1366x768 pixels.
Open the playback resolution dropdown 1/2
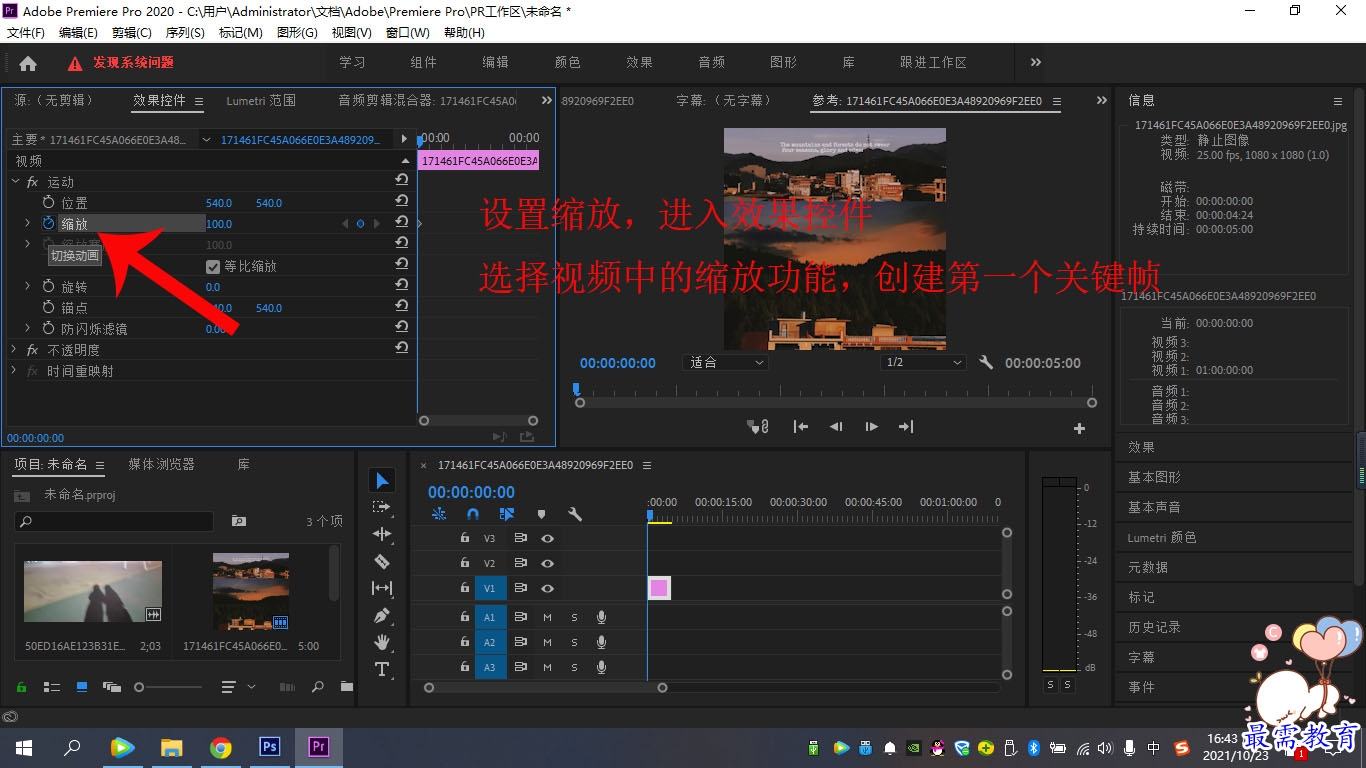point(924,362)
